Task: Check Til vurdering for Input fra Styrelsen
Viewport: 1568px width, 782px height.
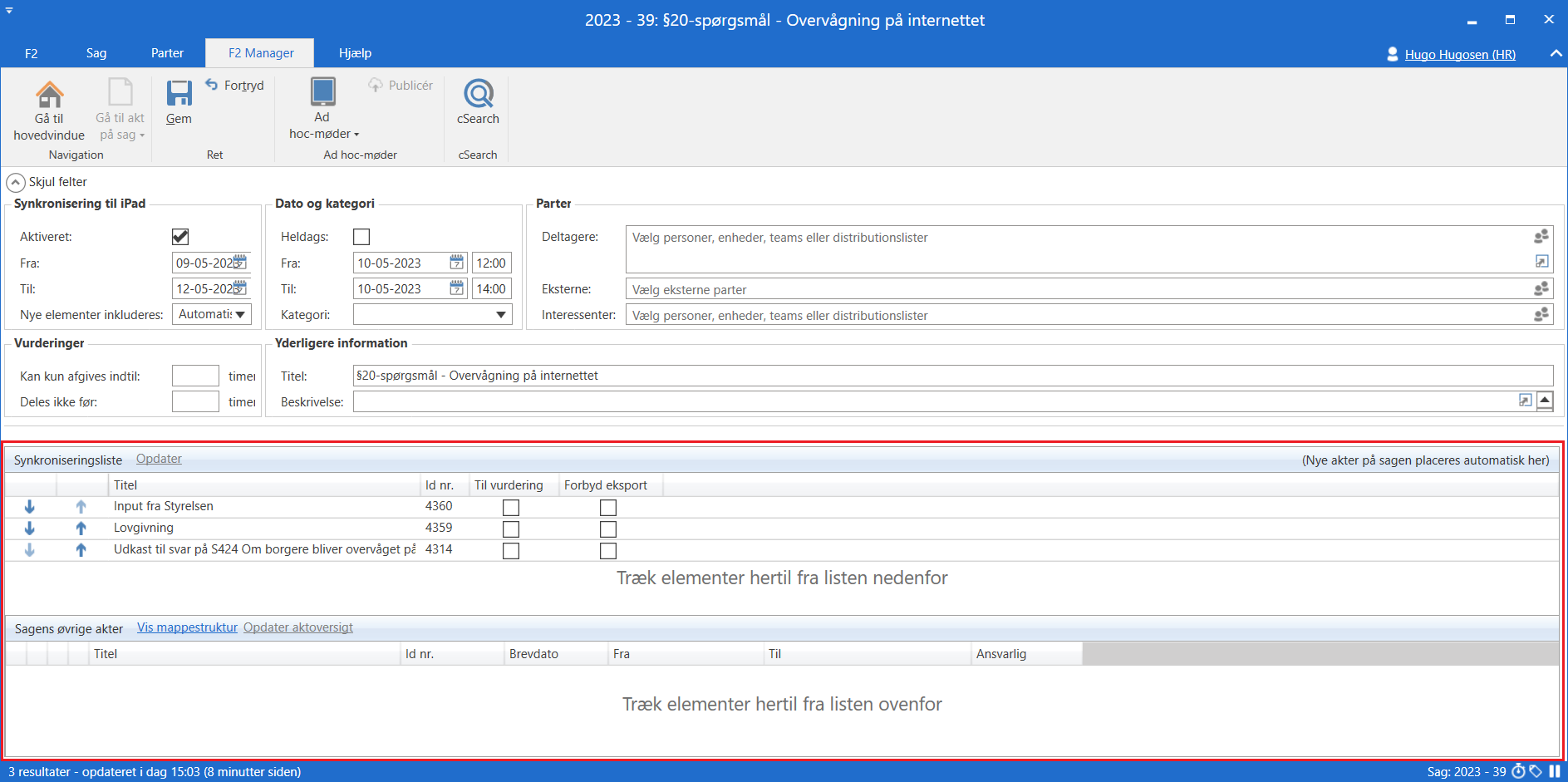Action: pos(511,507)
